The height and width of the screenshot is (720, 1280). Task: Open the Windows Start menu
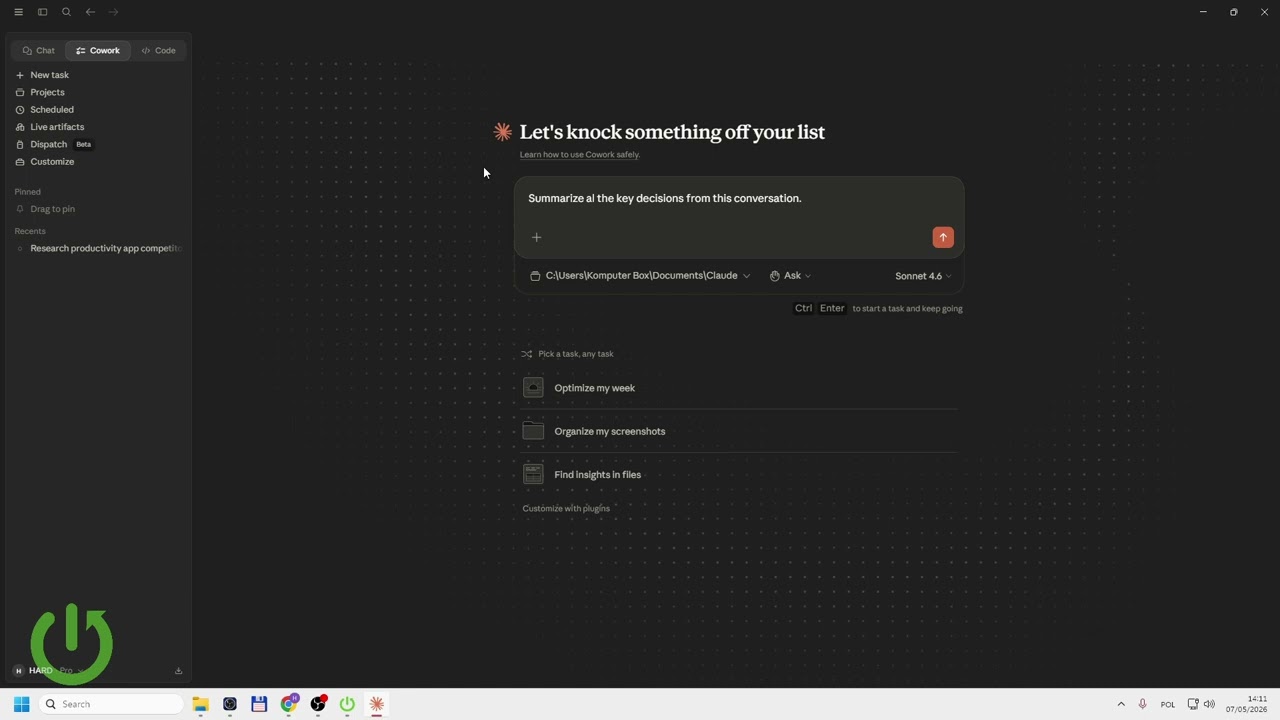[x=22, y=704]
